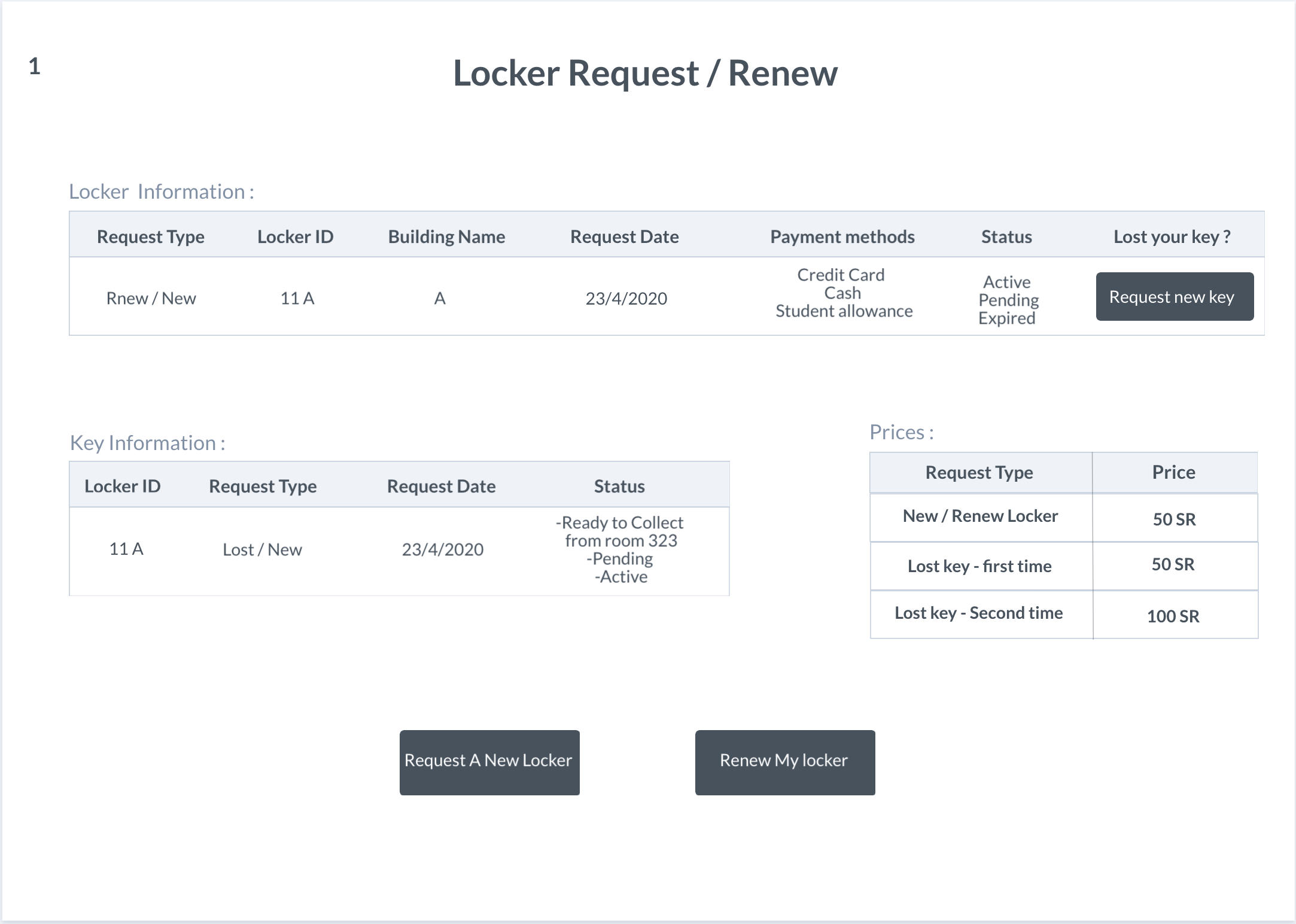Select the 'New / Renew Locker' price row

(1064, 518)
